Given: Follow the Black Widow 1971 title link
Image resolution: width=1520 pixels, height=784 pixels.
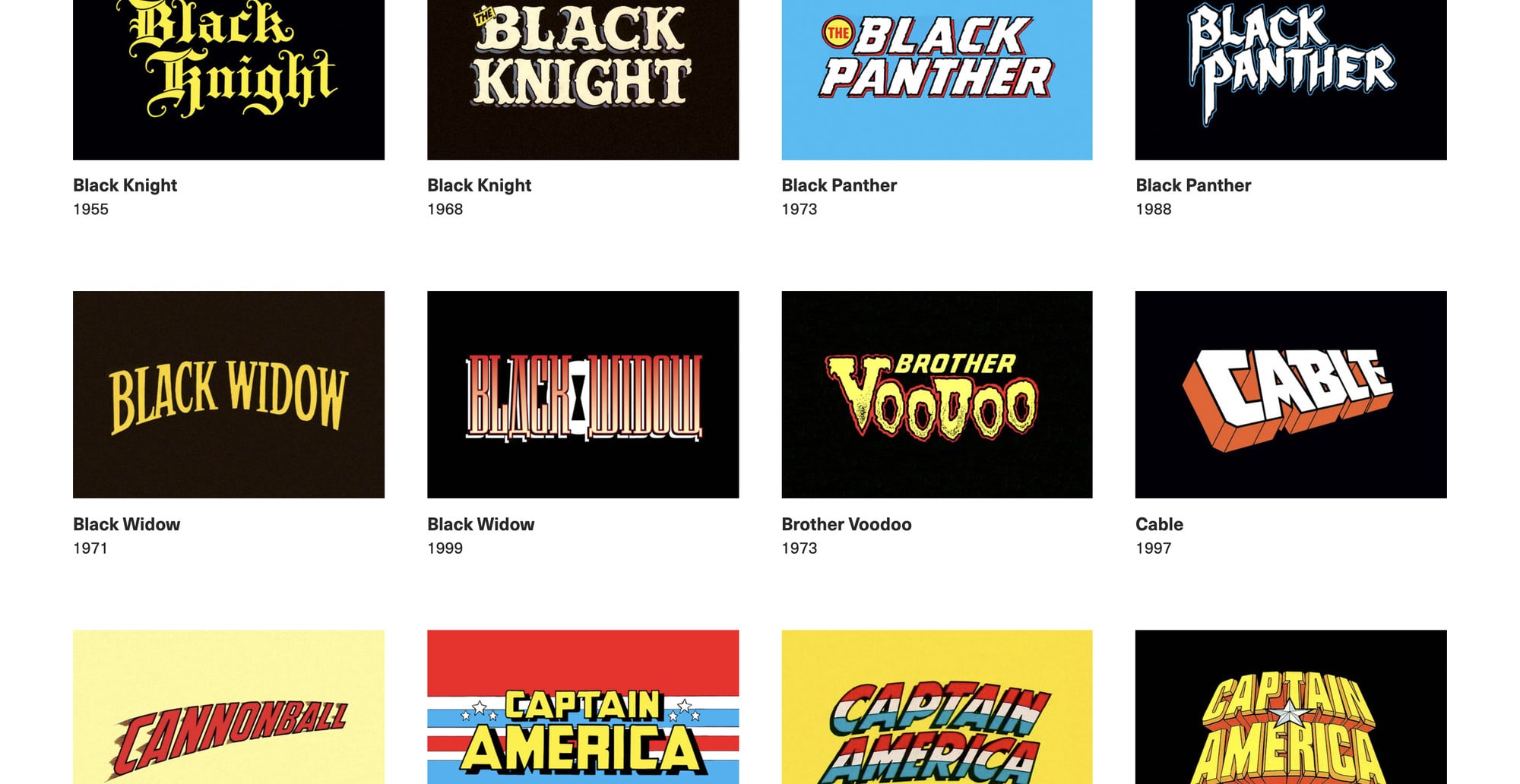Looking at the screenshot, I should click(126, 524).
